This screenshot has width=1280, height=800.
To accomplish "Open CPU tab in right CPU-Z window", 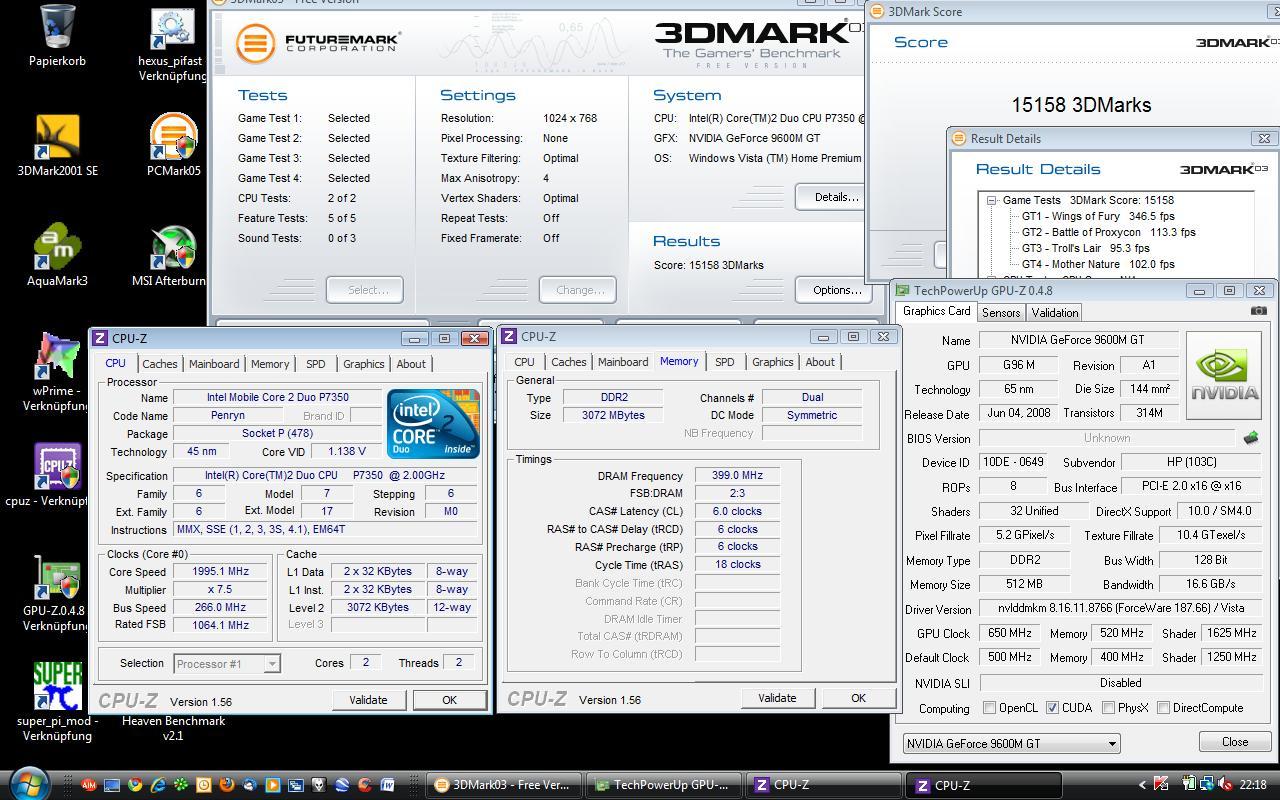I will point(524,362).
